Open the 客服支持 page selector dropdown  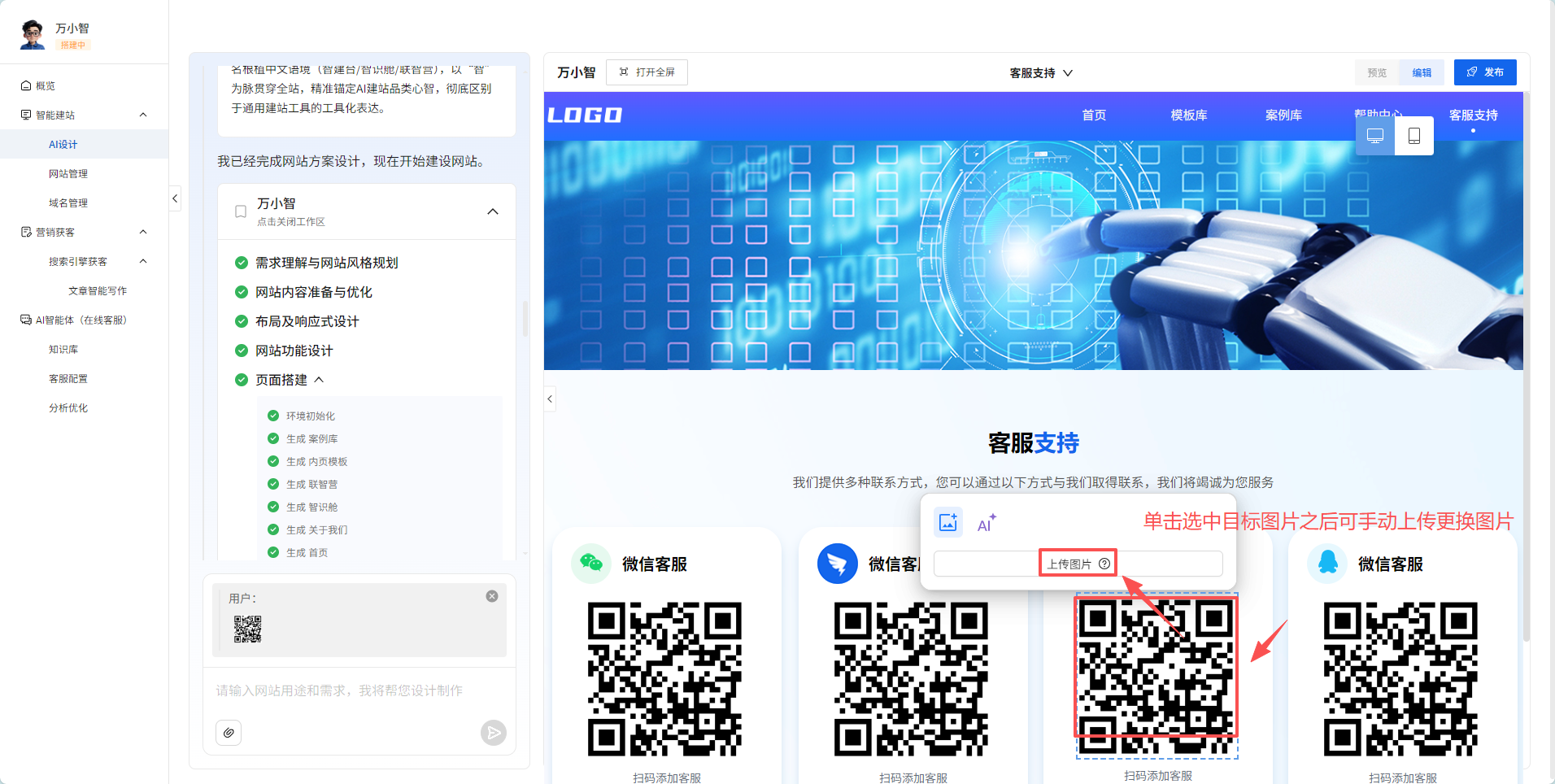pyautogui.click(x=1041, y=73)
